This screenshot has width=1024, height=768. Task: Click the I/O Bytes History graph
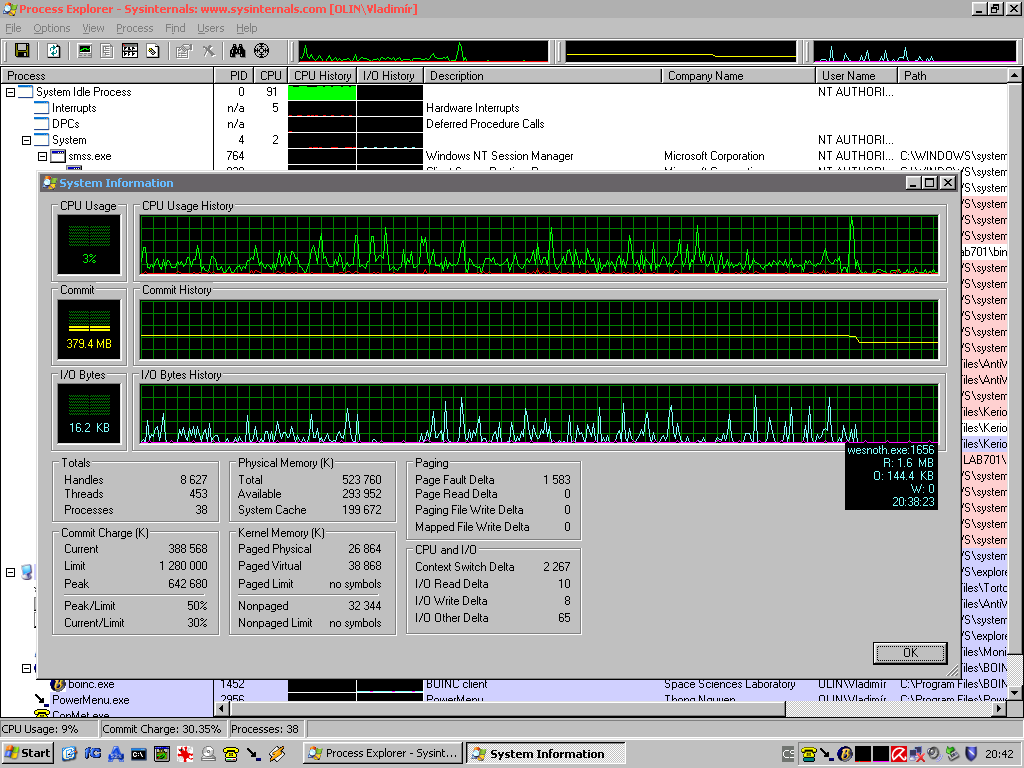click(539, 414)
